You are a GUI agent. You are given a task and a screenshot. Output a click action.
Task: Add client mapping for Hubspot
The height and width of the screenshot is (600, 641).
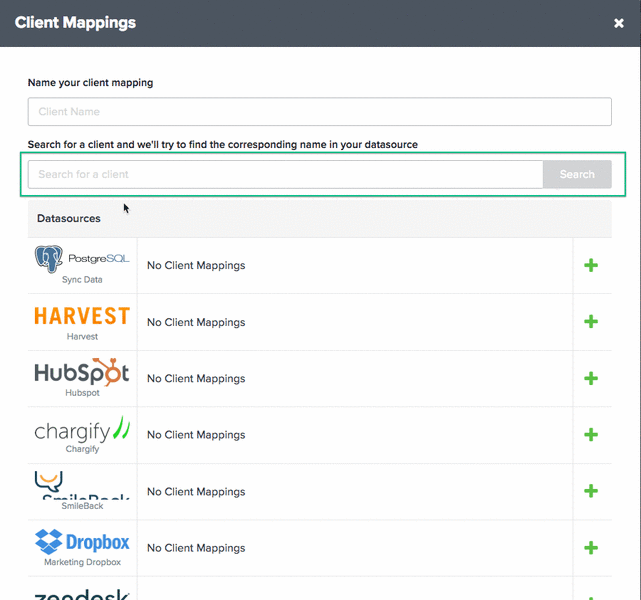click(x=591, y=378)
